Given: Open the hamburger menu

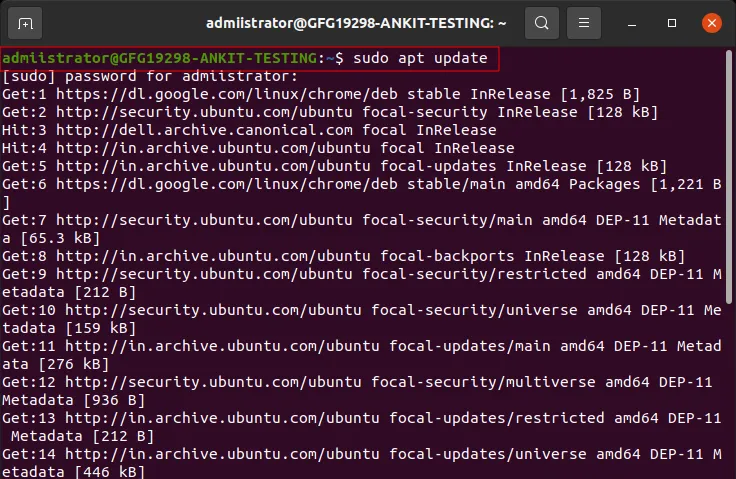Looking at the screenshot, I should pos(583,23).
